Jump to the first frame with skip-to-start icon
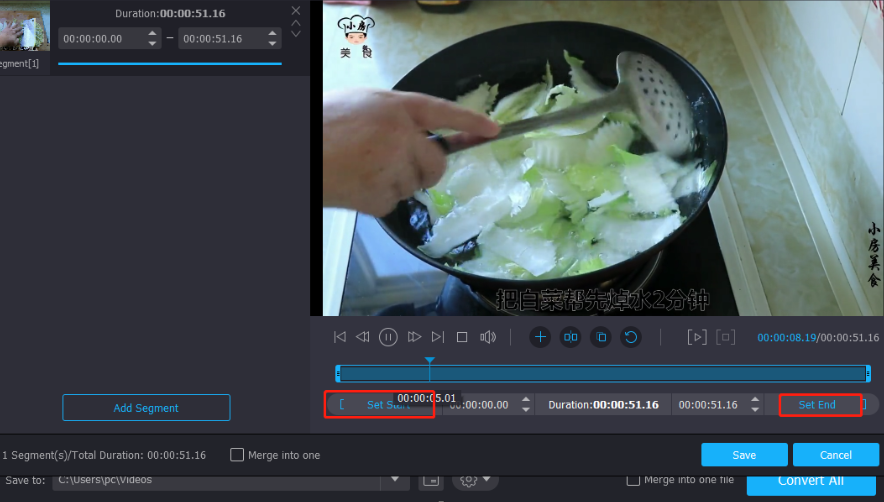This screenshot has width=884, height=502. pyautogui.click(x=339, y=337)
